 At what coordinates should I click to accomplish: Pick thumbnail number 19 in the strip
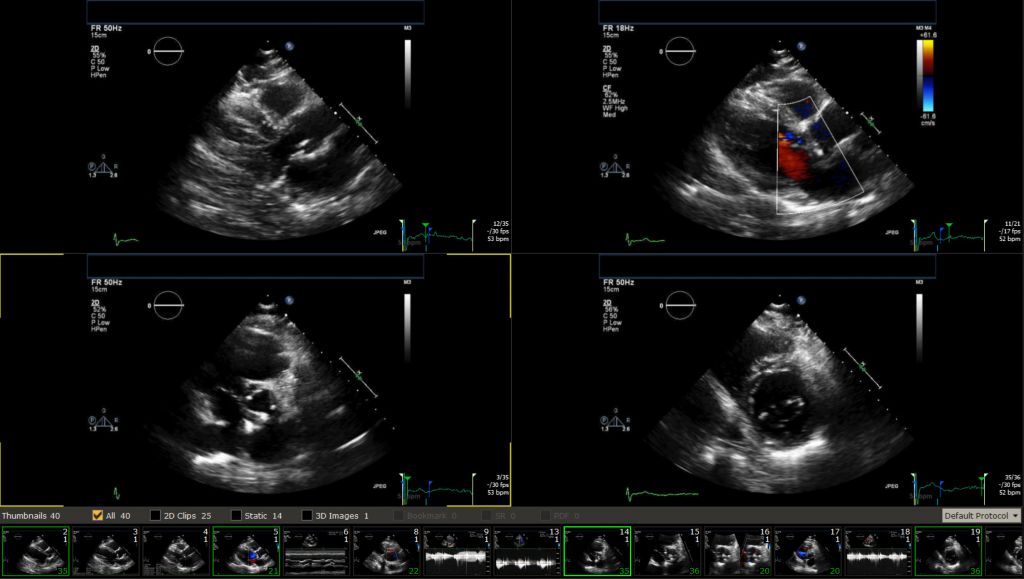(x=948, y=552)
